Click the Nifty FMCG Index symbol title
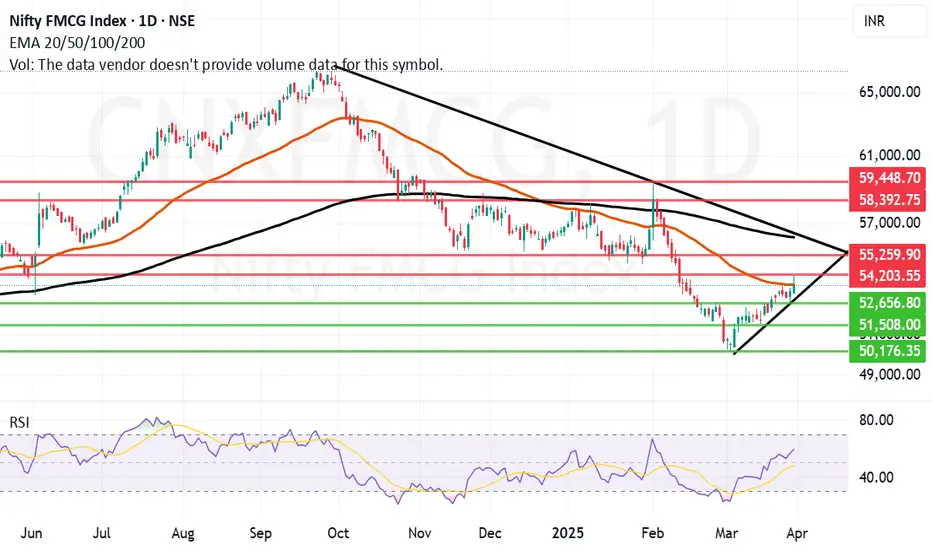 click(x=102, y=21)
